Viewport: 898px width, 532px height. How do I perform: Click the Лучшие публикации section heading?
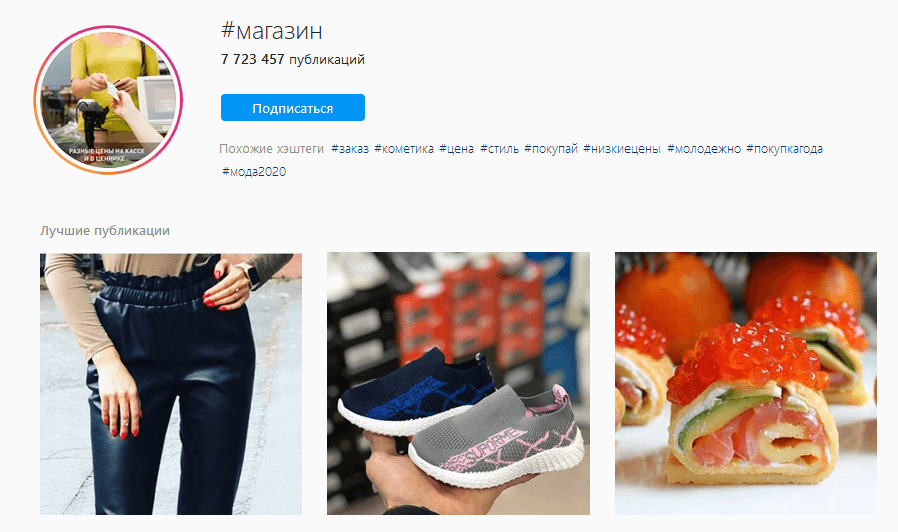point(105,231)
